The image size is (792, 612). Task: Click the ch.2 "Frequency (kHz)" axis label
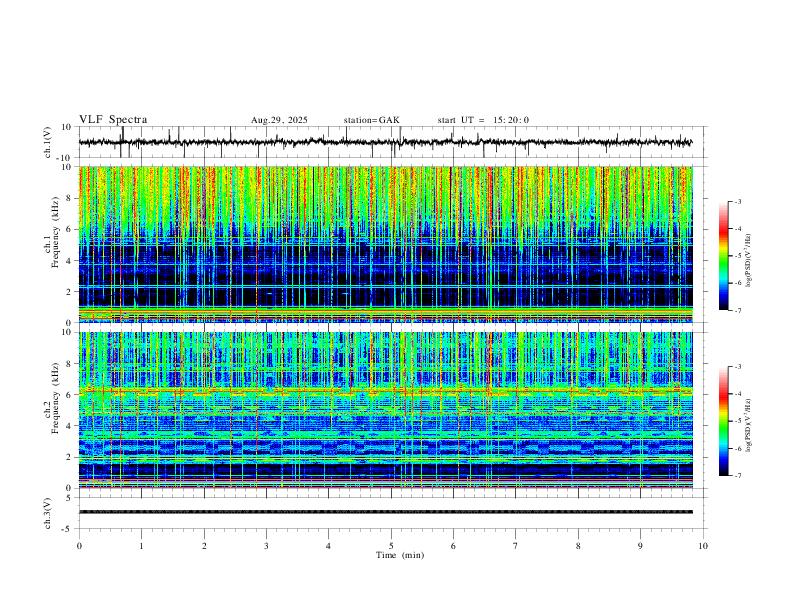tap(55, 397)
